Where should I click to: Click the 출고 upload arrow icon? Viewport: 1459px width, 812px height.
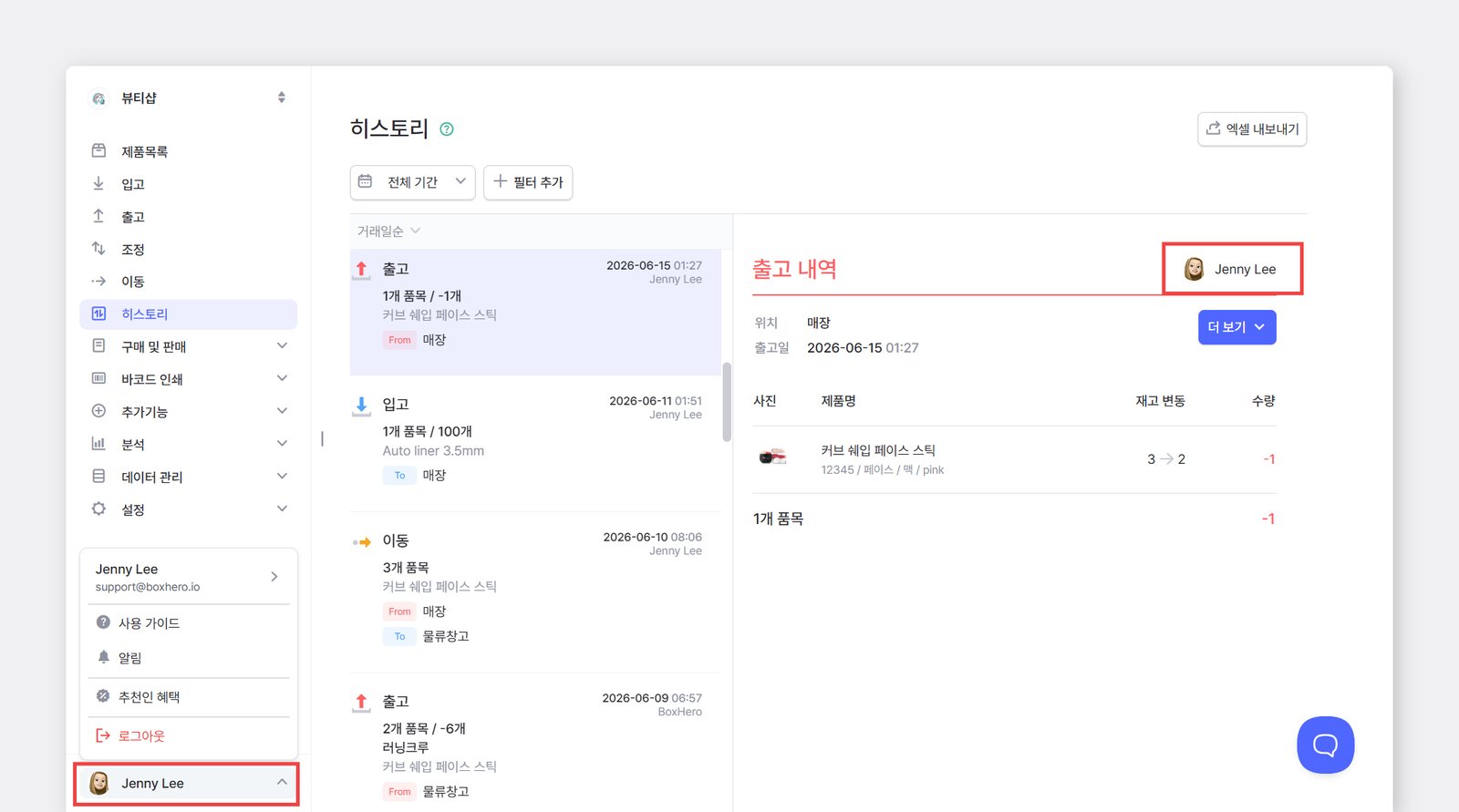pyautogui.click(x=98, y=216)
